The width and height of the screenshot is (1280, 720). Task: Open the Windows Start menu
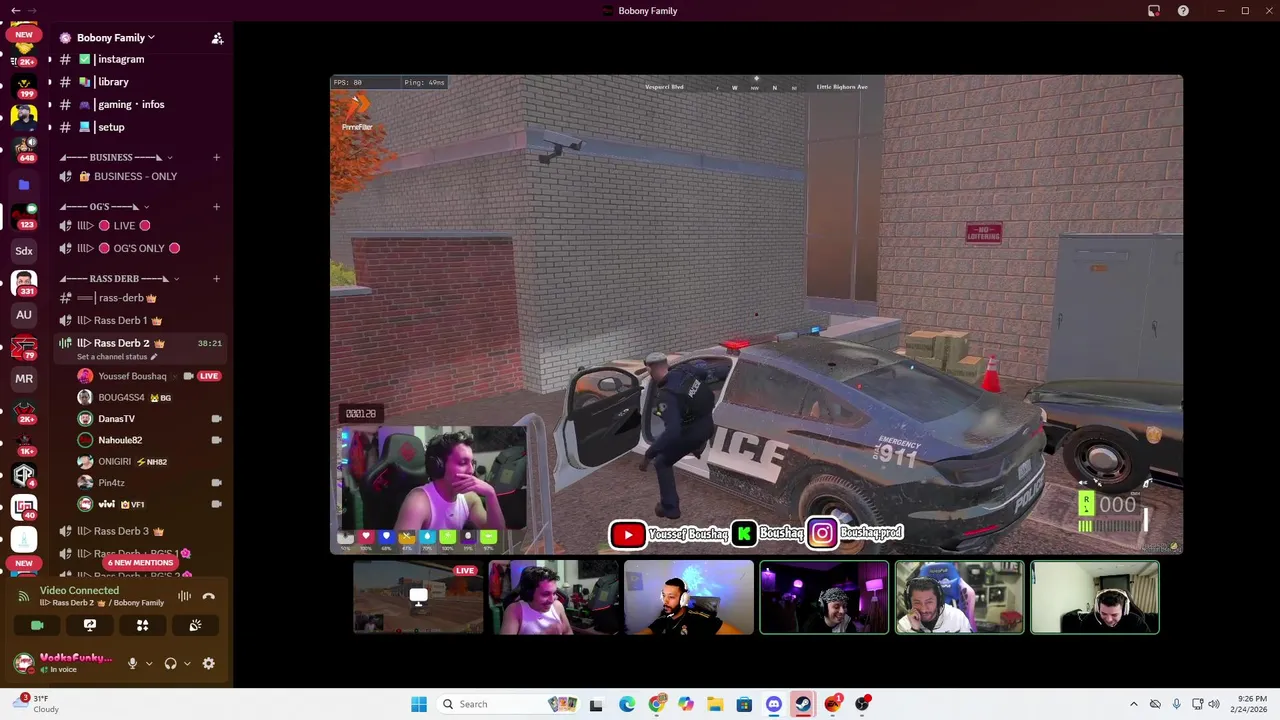pyautogui.click(x=419, y=704)
